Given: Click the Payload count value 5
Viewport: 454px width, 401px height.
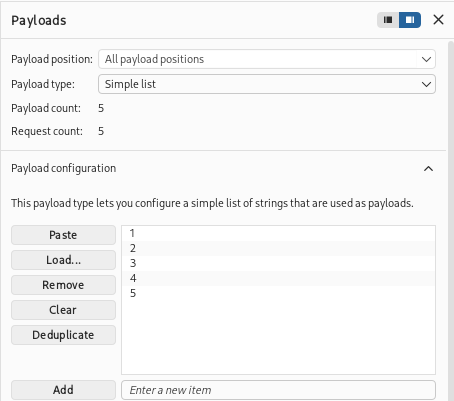Looking at the screenshot, I should [x=101, y=108].
